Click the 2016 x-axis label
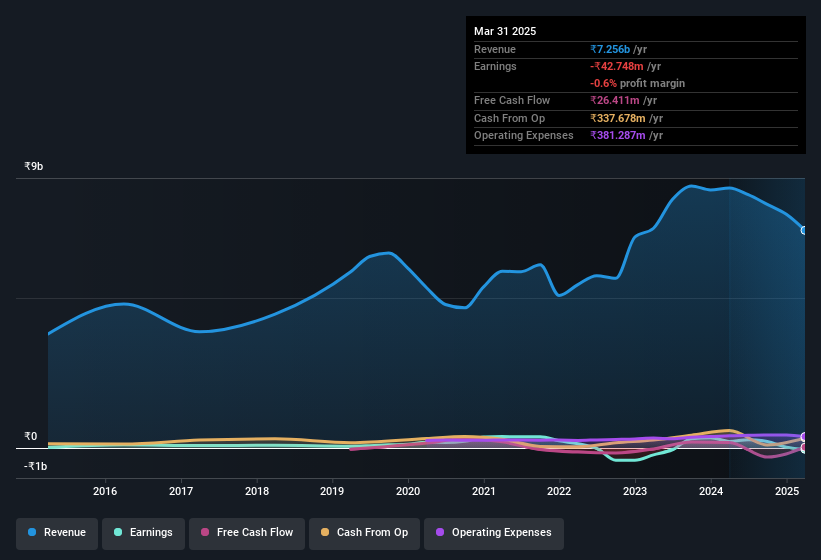 click(x=105, y=491)
